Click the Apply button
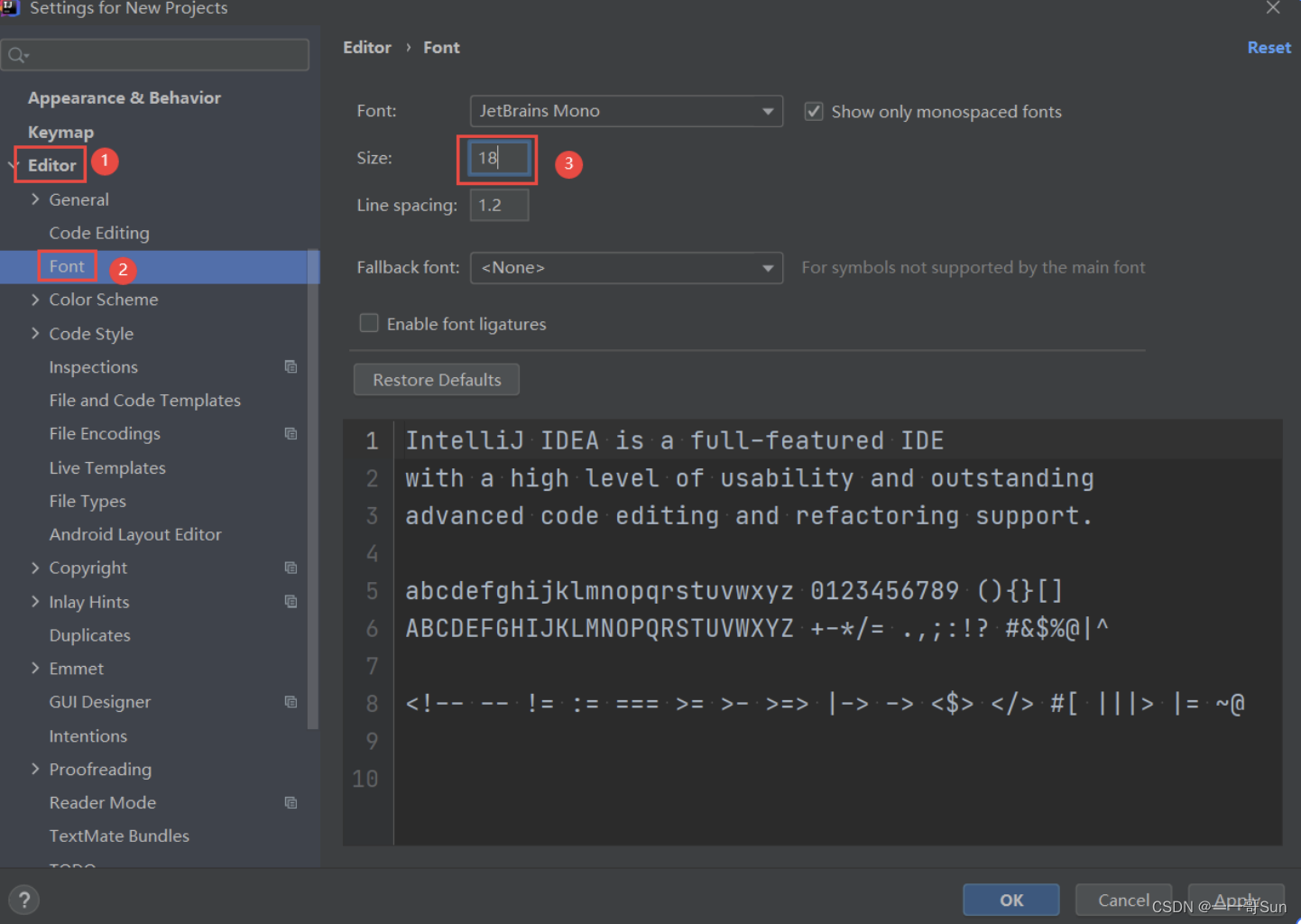1301x924 pixels. point(1236,900)
